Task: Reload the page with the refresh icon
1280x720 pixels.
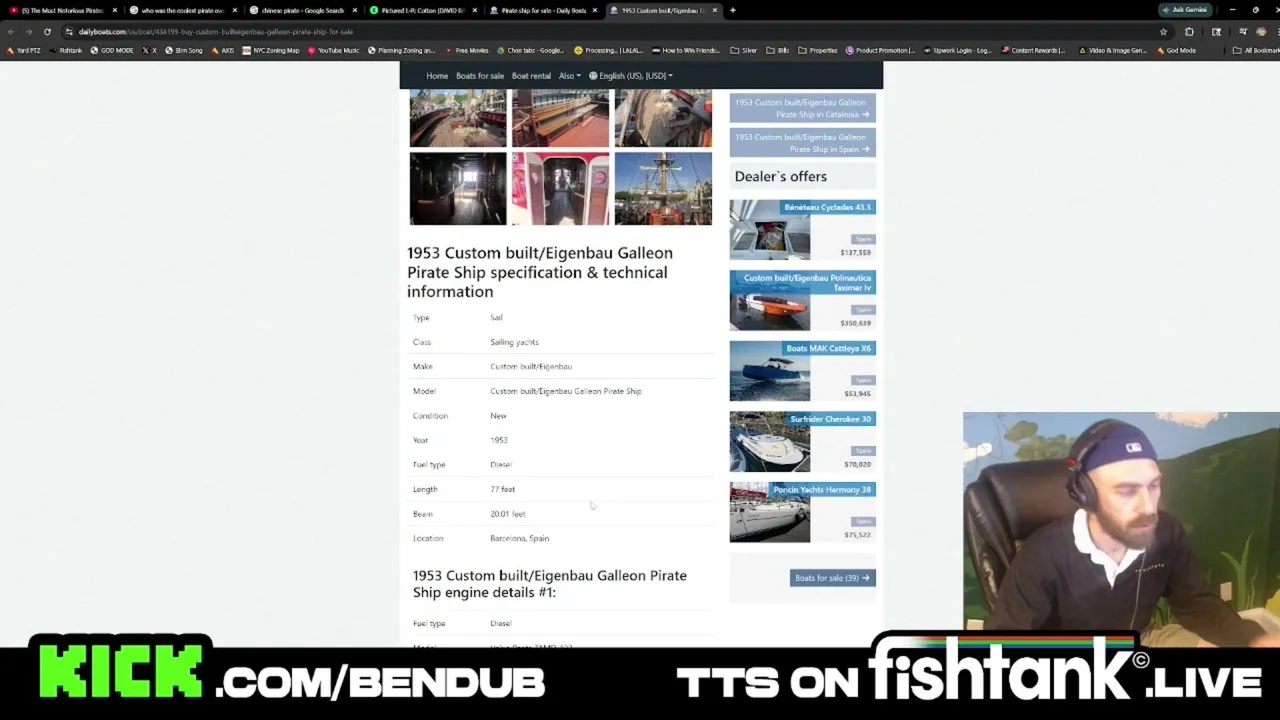Action: coord(47,32)
